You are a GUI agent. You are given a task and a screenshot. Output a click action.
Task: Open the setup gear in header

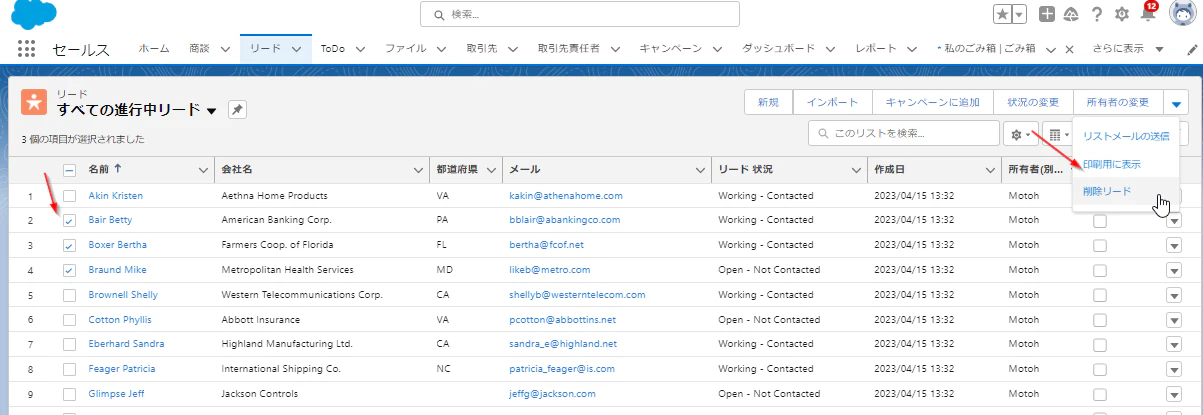point(1122,14)
